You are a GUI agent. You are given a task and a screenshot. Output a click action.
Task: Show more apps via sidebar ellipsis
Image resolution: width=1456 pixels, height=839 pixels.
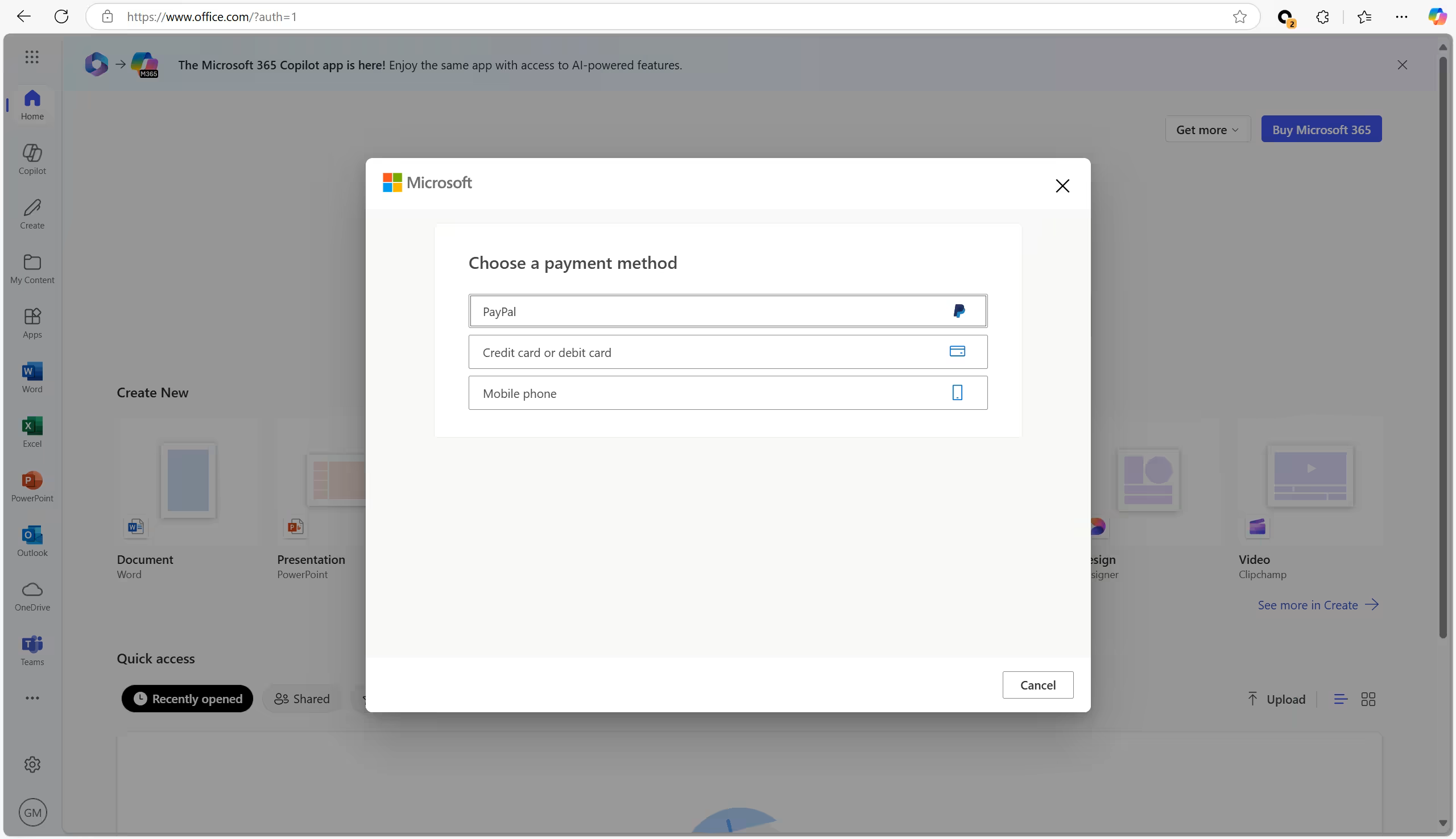[x=32, y=698]
